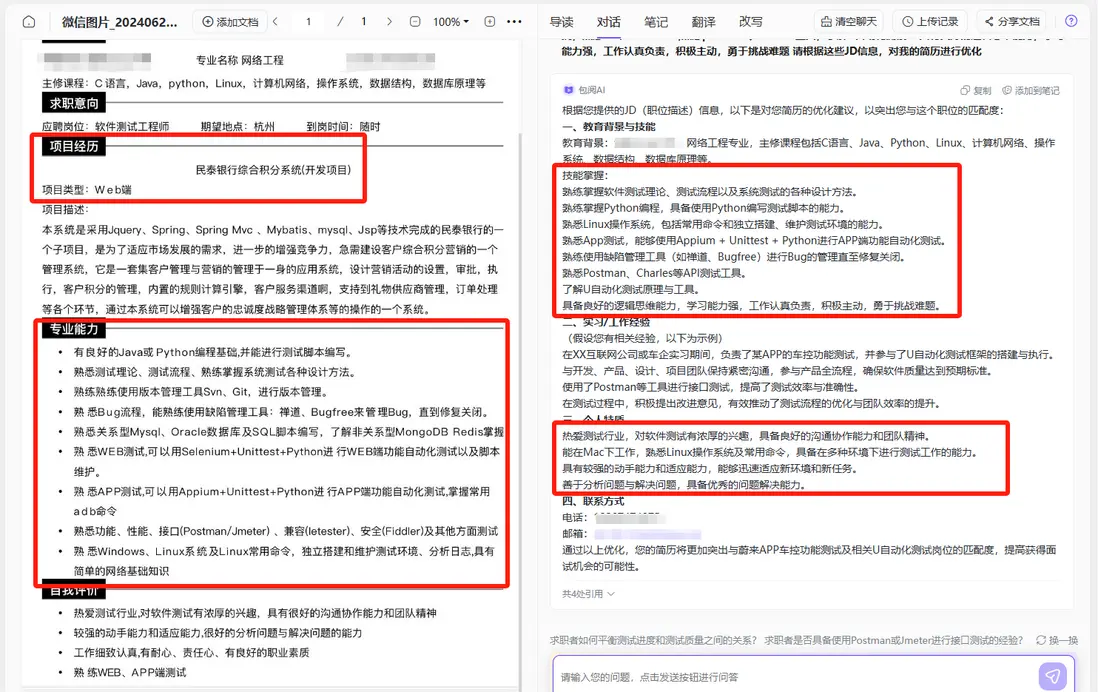Open the more options ellipsis menu

(x=514, y=22)
